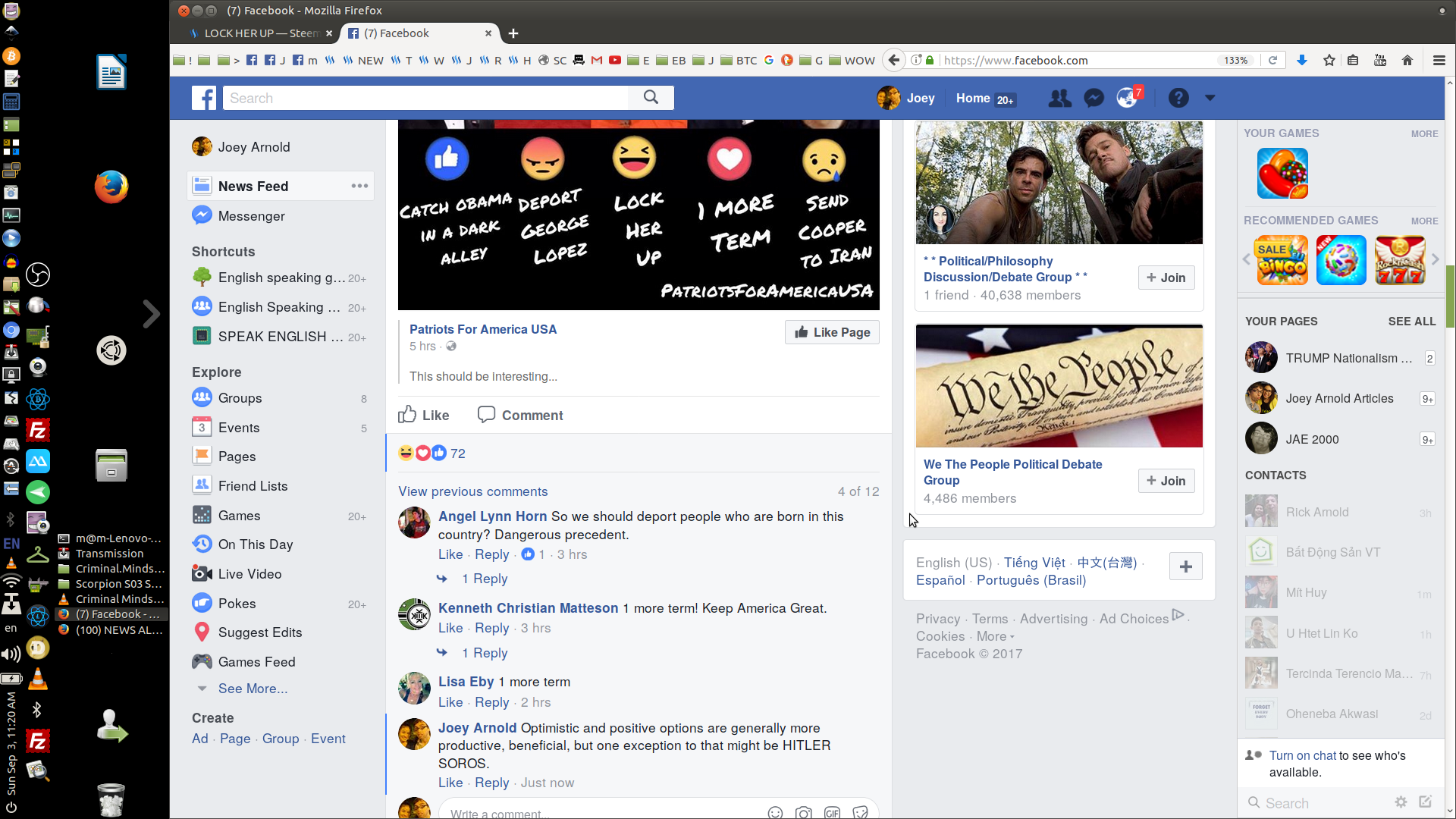Switch to LOCK HER UP Steemit tab
Viewport: 1456px width, 819px height.
pyautogui.click(x=261, y=33)
